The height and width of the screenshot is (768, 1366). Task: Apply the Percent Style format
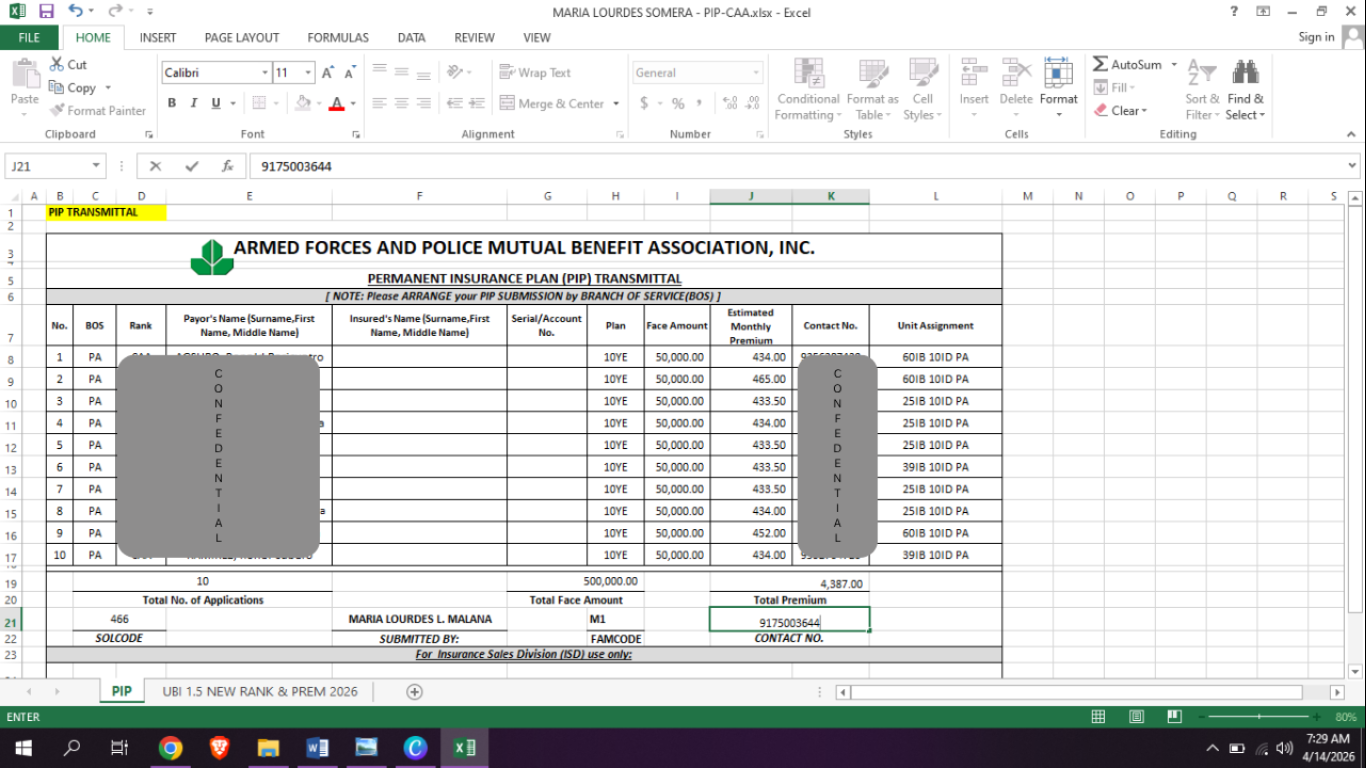pyautogui.click(x=678, y=103)
